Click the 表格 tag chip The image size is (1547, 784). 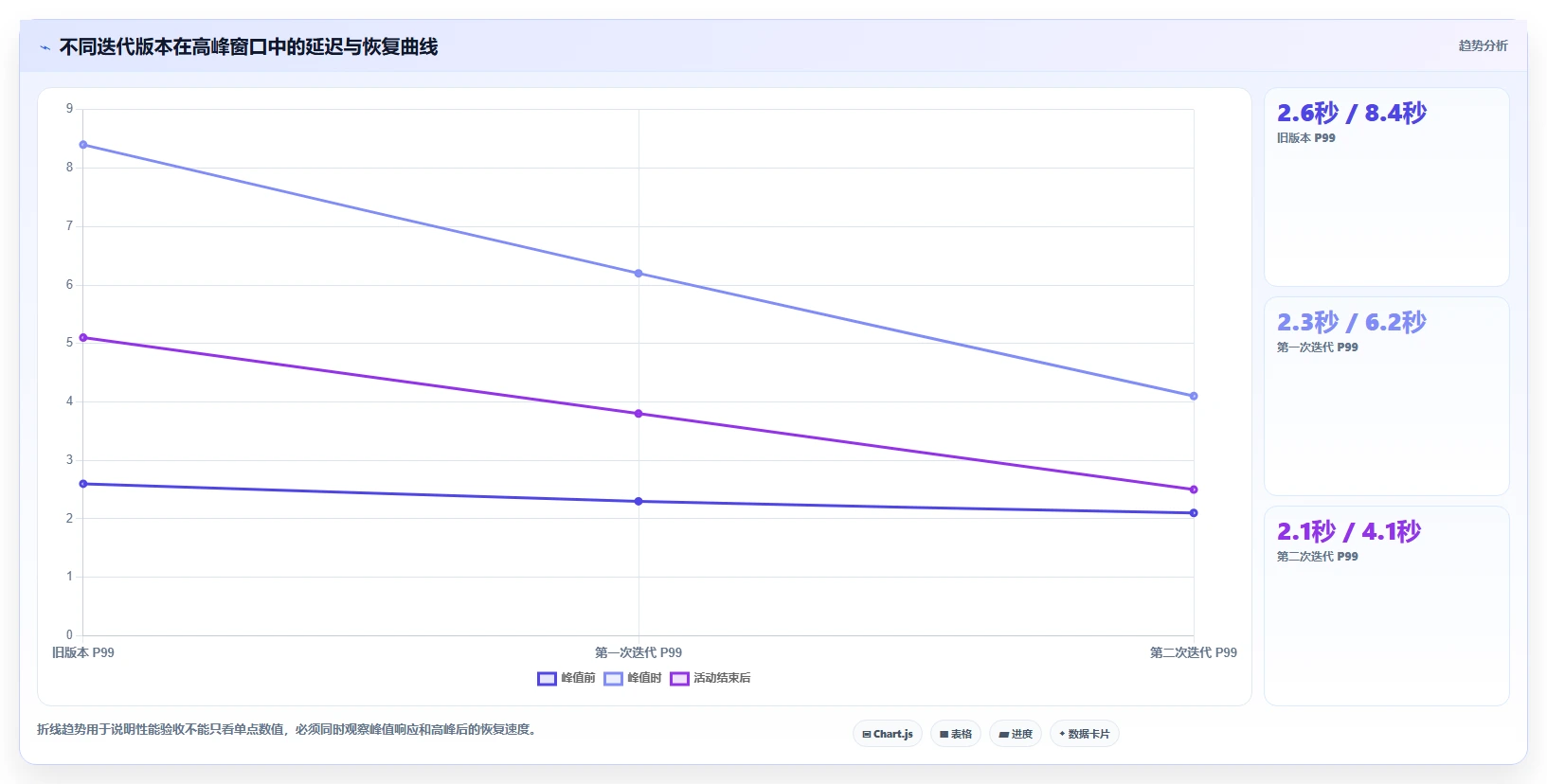956,734
